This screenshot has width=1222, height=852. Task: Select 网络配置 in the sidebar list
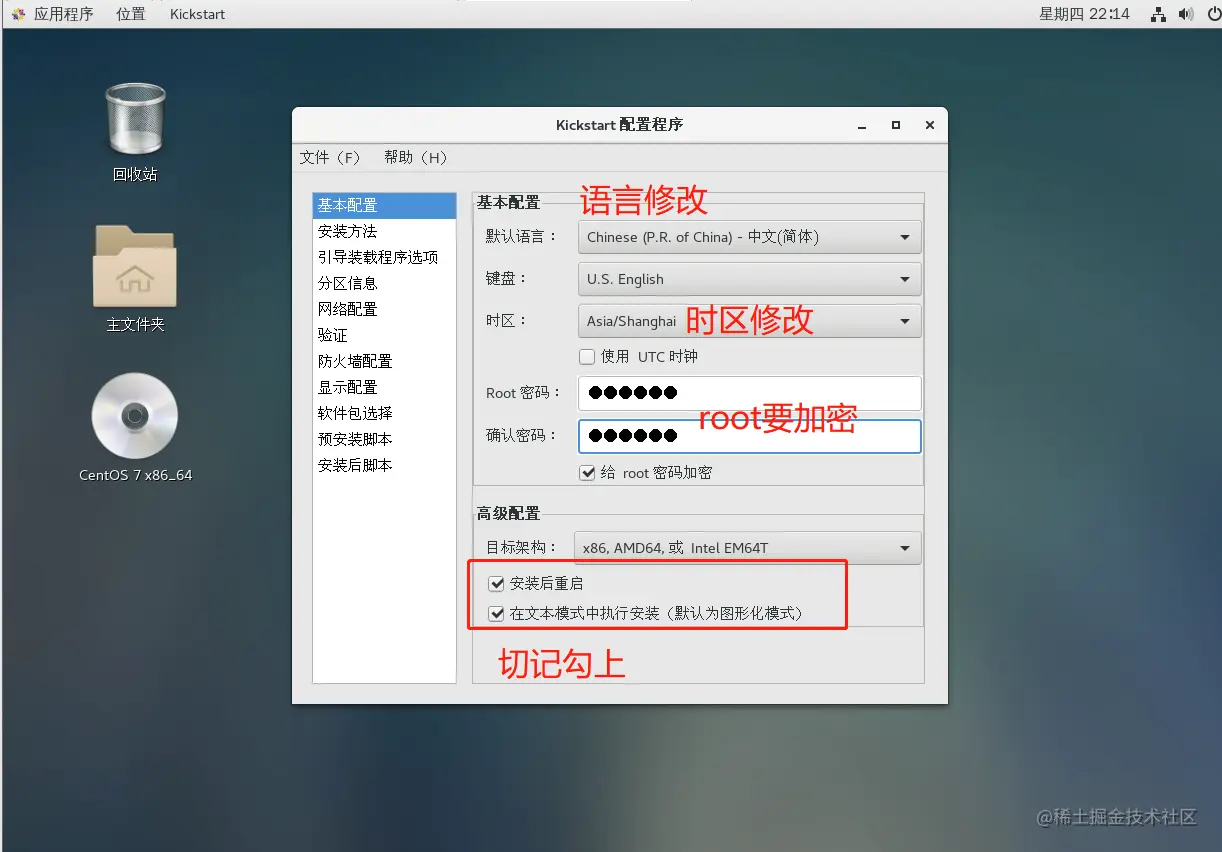tap(385, 309)
